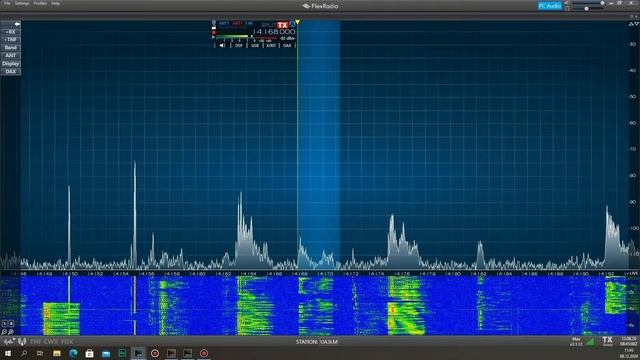Choose the RX antenna ANT1 on the slice flag
Image resolution: width=640 pixels, height=360 pixels.
pyautogui.click(x=224, y=24)
